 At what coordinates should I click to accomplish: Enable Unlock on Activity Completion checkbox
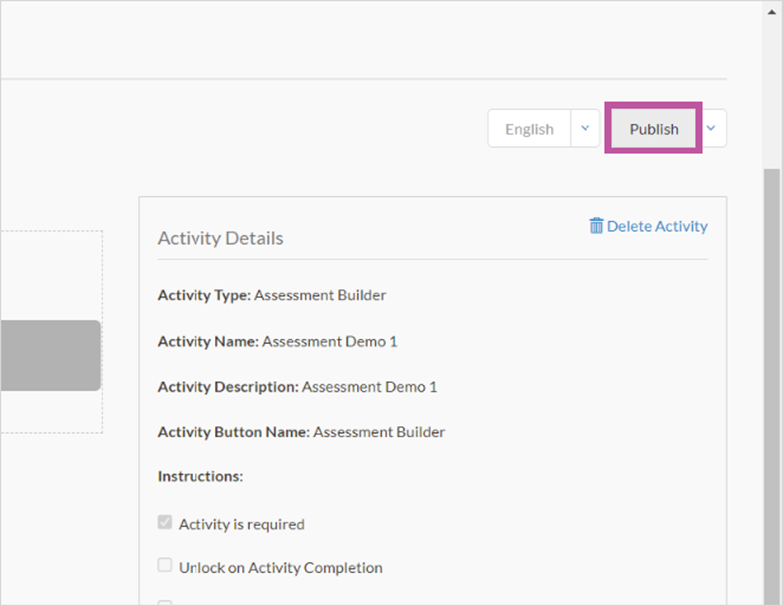pyautogui.click(x=165, y=565)
